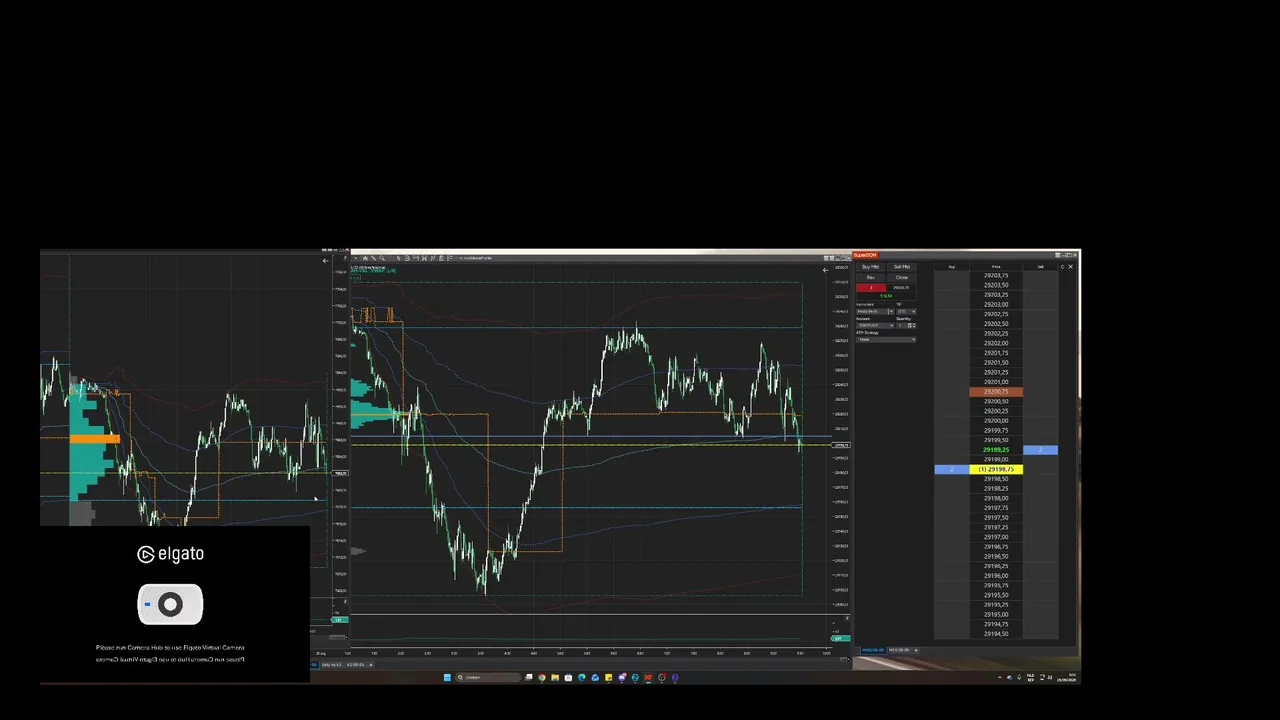The image size is (1280, 720).
Task: Add a new SuperDOM tab with plus
Action: click(x=916, y=650)
